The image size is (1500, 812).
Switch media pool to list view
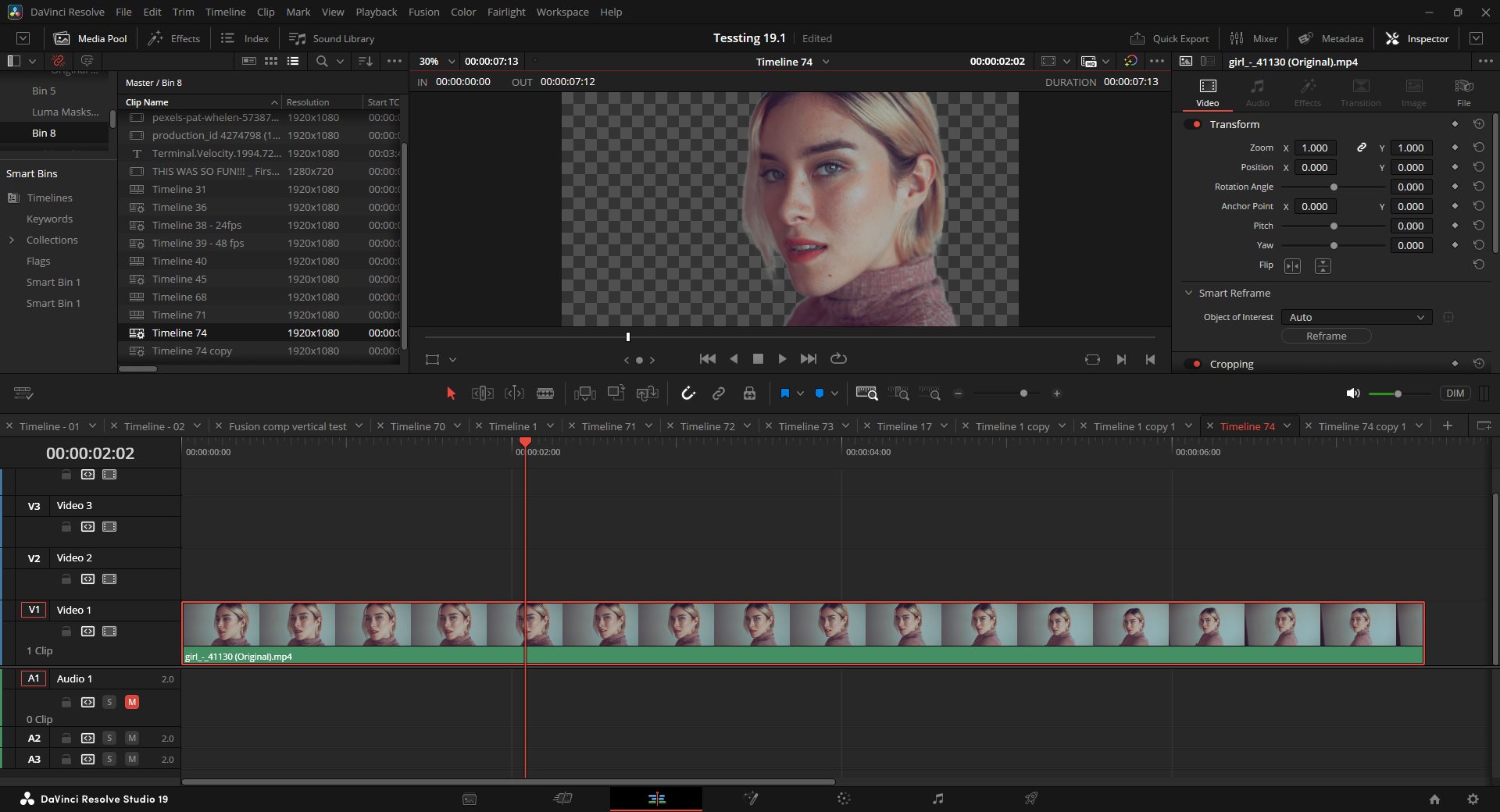tap(293, 61)
